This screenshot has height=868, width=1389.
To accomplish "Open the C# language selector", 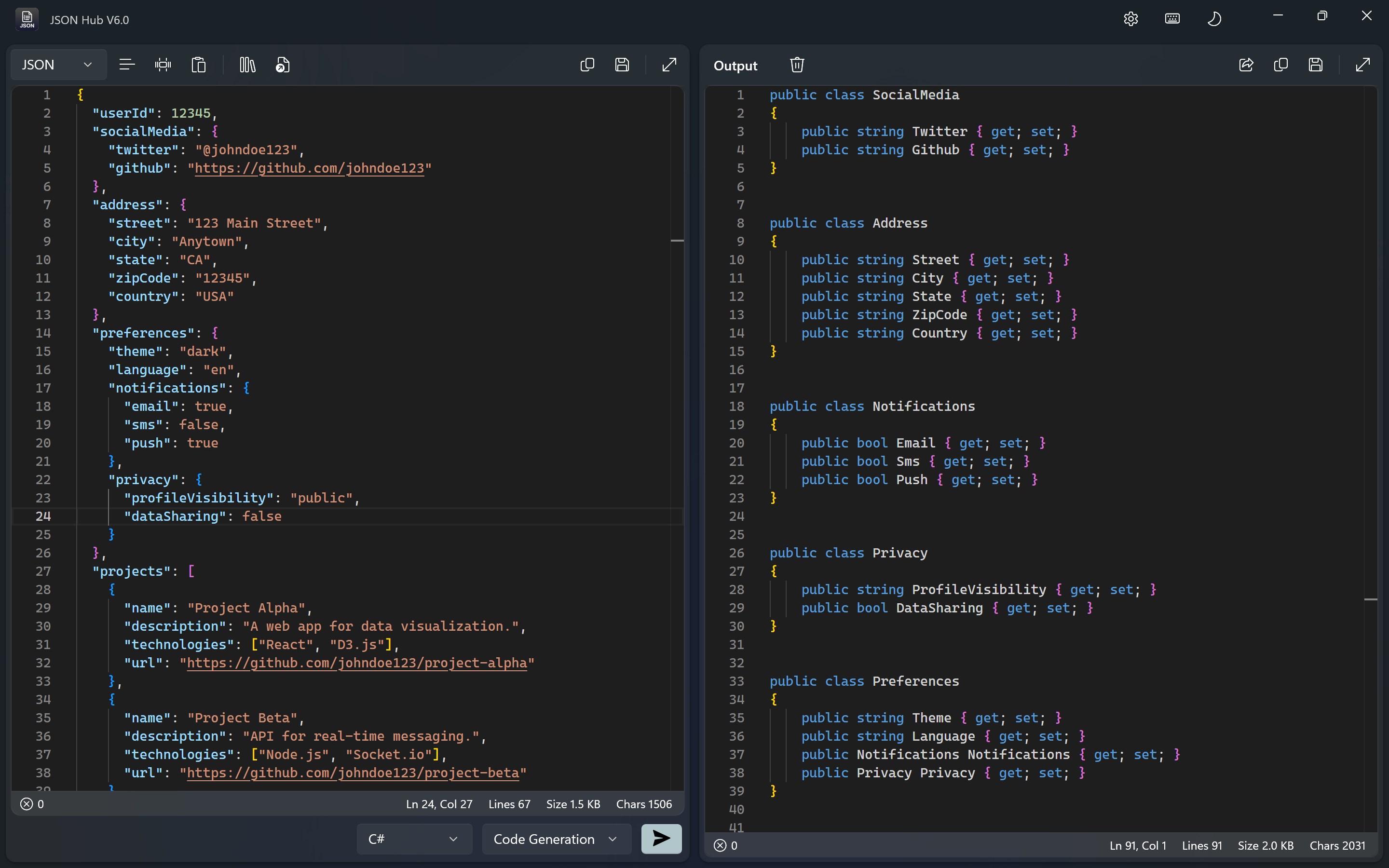I will click(x=414, y=839).
